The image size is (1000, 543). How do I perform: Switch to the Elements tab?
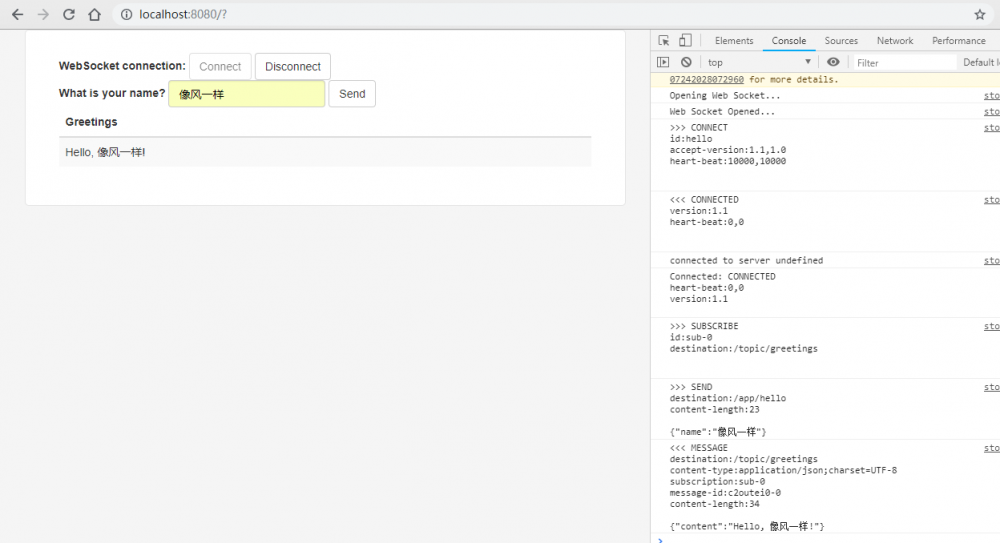(734, 41)
